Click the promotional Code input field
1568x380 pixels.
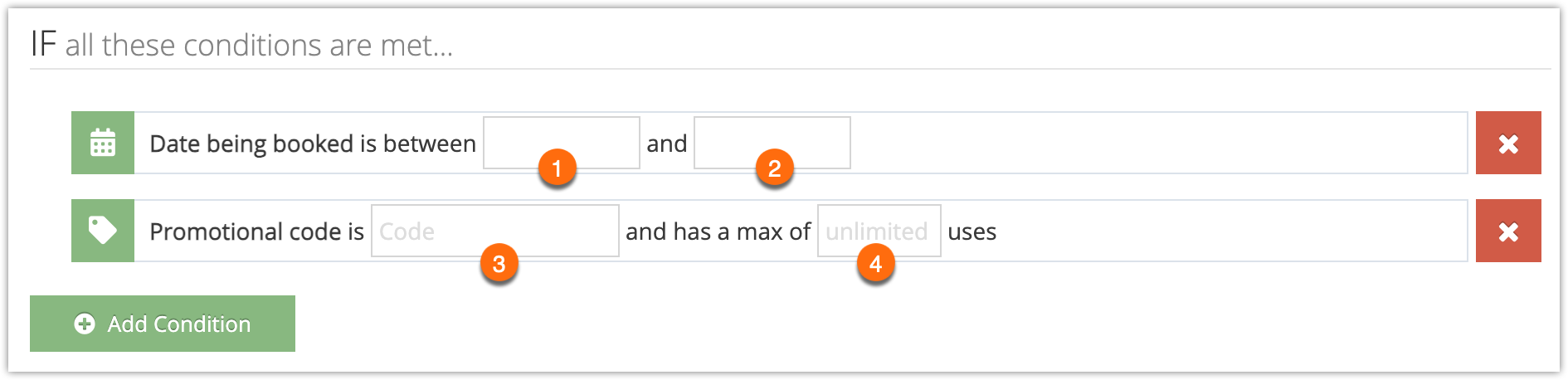pos(495,231)
